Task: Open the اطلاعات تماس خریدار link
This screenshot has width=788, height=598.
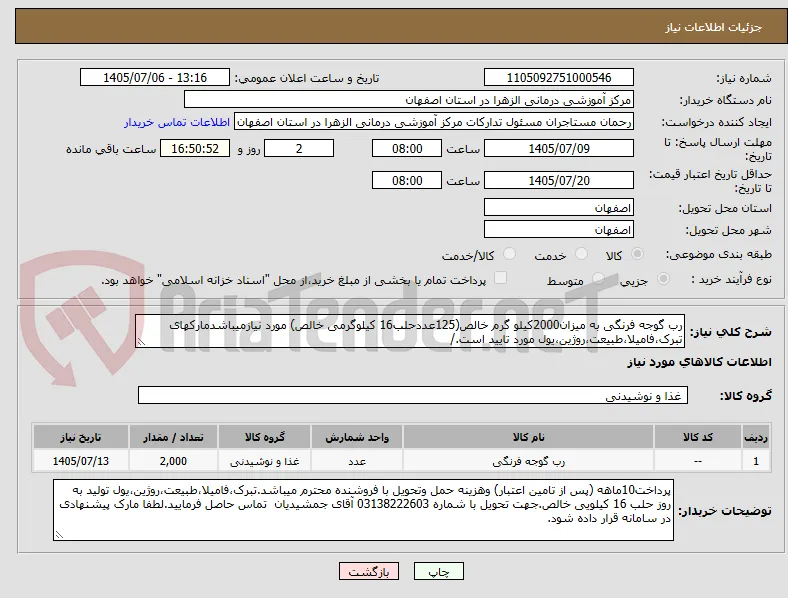Action: point(177,122)
